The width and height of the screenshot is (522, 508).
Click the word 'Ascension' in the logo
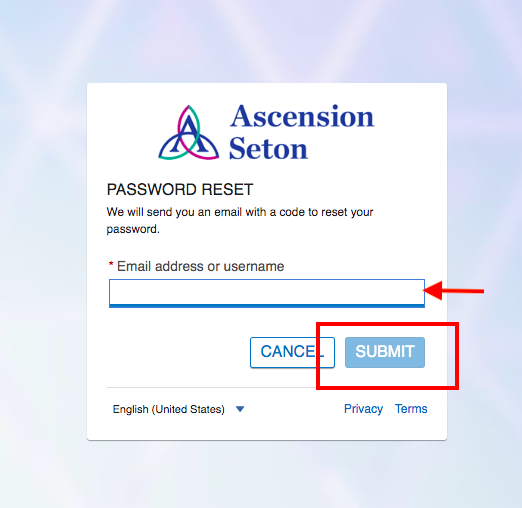(302, 116)
